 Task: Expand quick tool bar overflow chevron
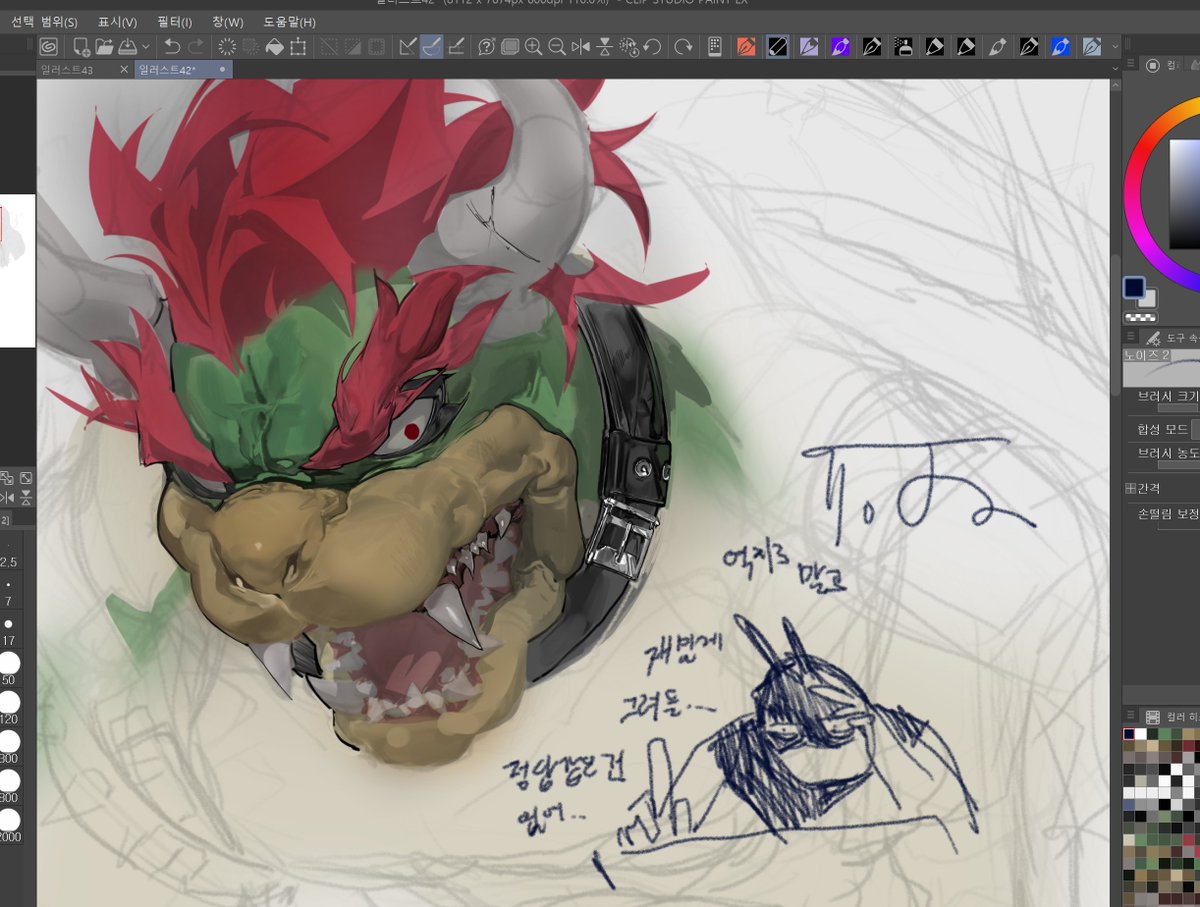(x=1115, y=46)
